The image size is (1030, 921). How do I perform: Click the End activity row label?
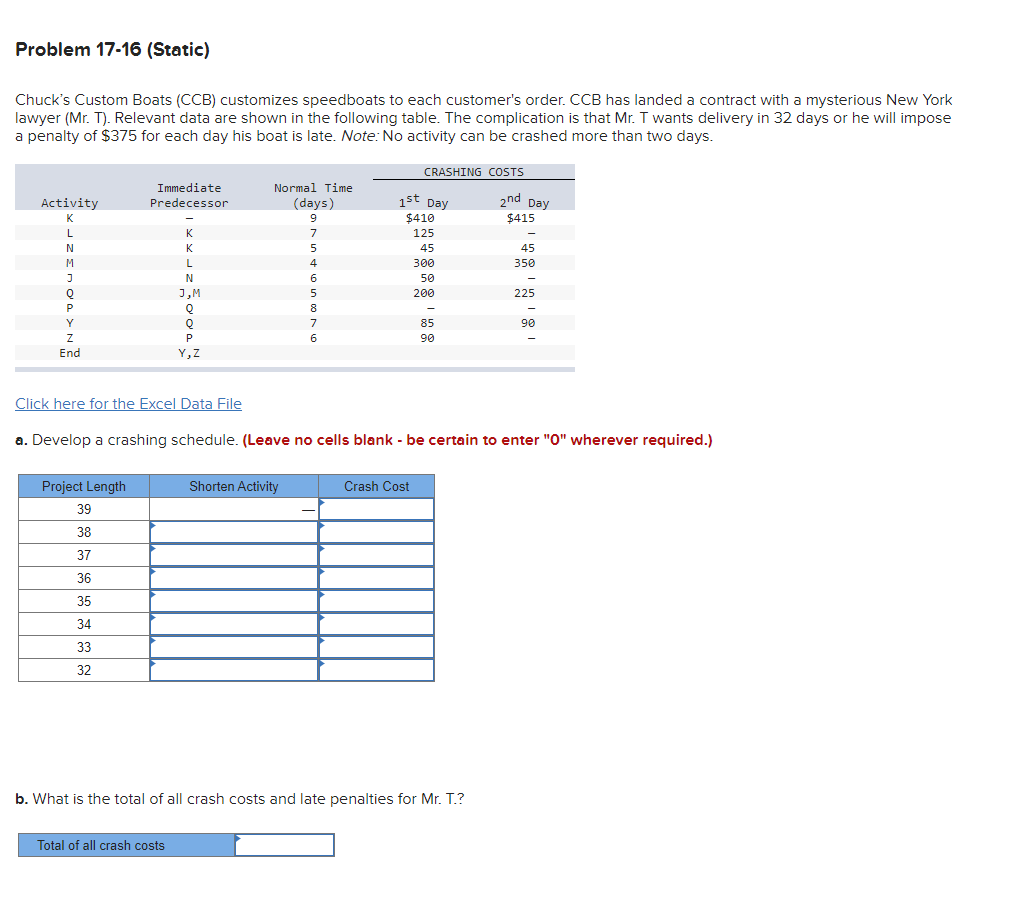coord(70,353)
